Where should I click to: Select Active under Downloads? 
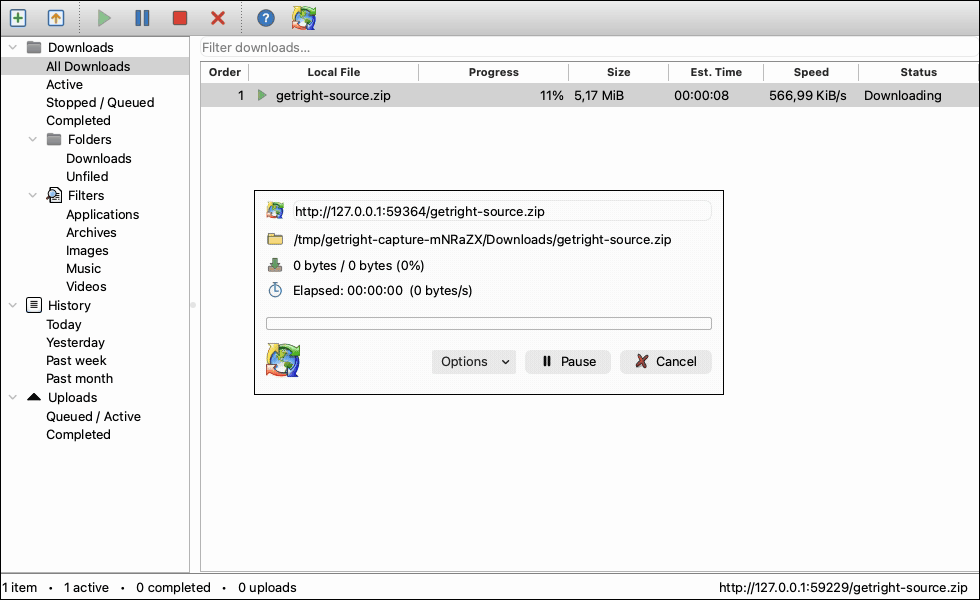(64, 84)
